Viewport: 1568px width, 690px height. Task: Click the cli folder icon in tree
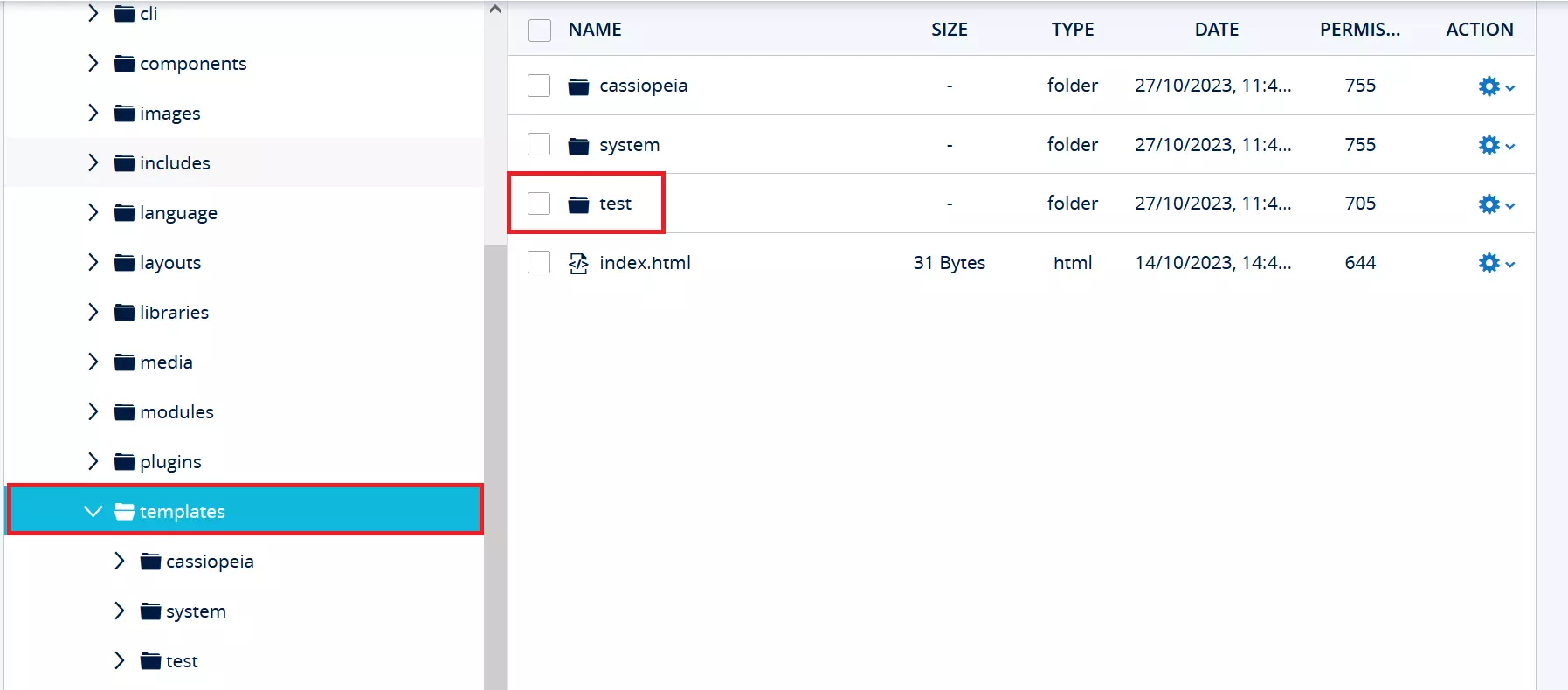(125, 14)
